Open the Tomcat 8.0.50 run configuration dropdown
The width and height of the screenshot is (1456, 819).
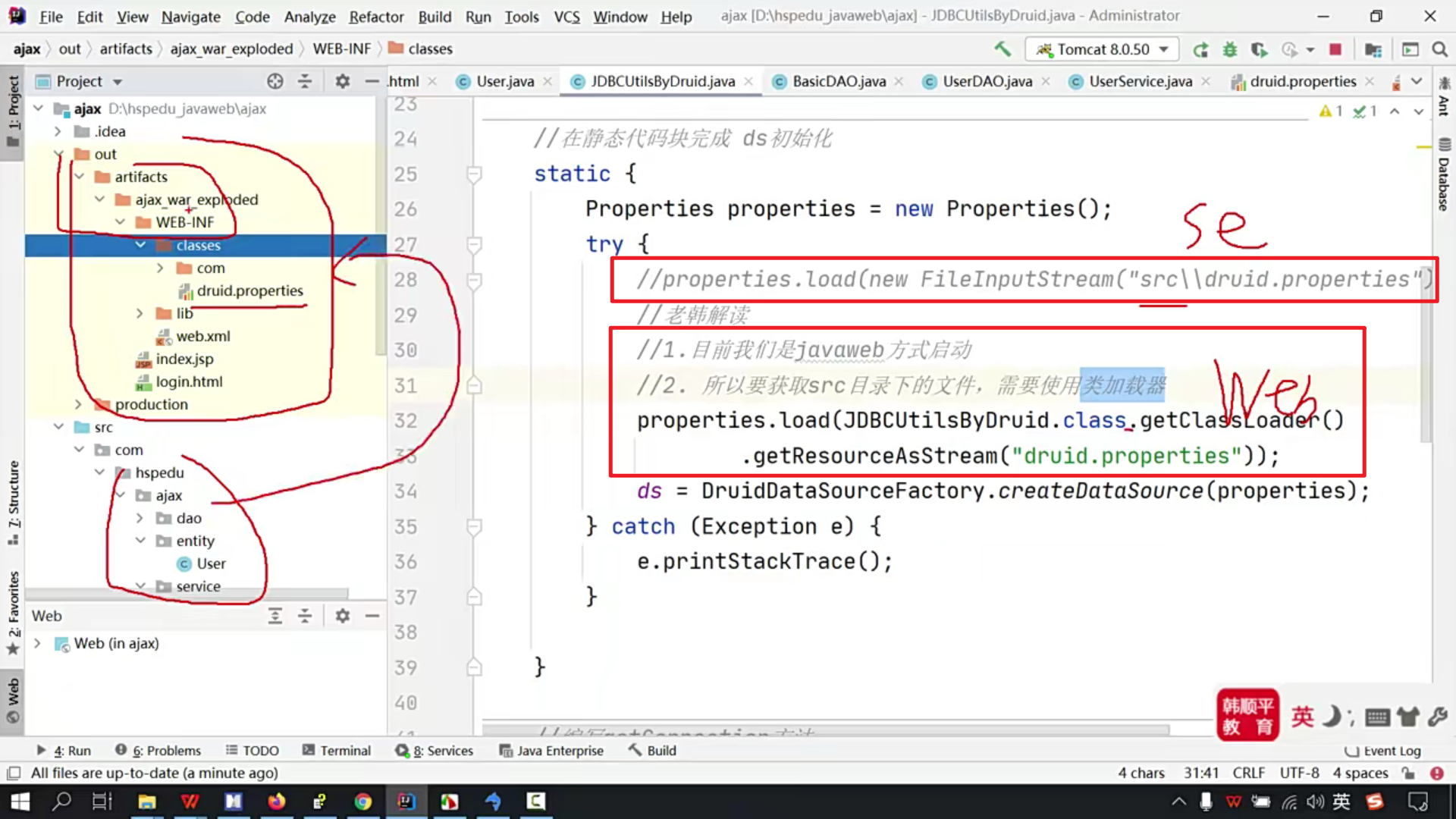1102,49
